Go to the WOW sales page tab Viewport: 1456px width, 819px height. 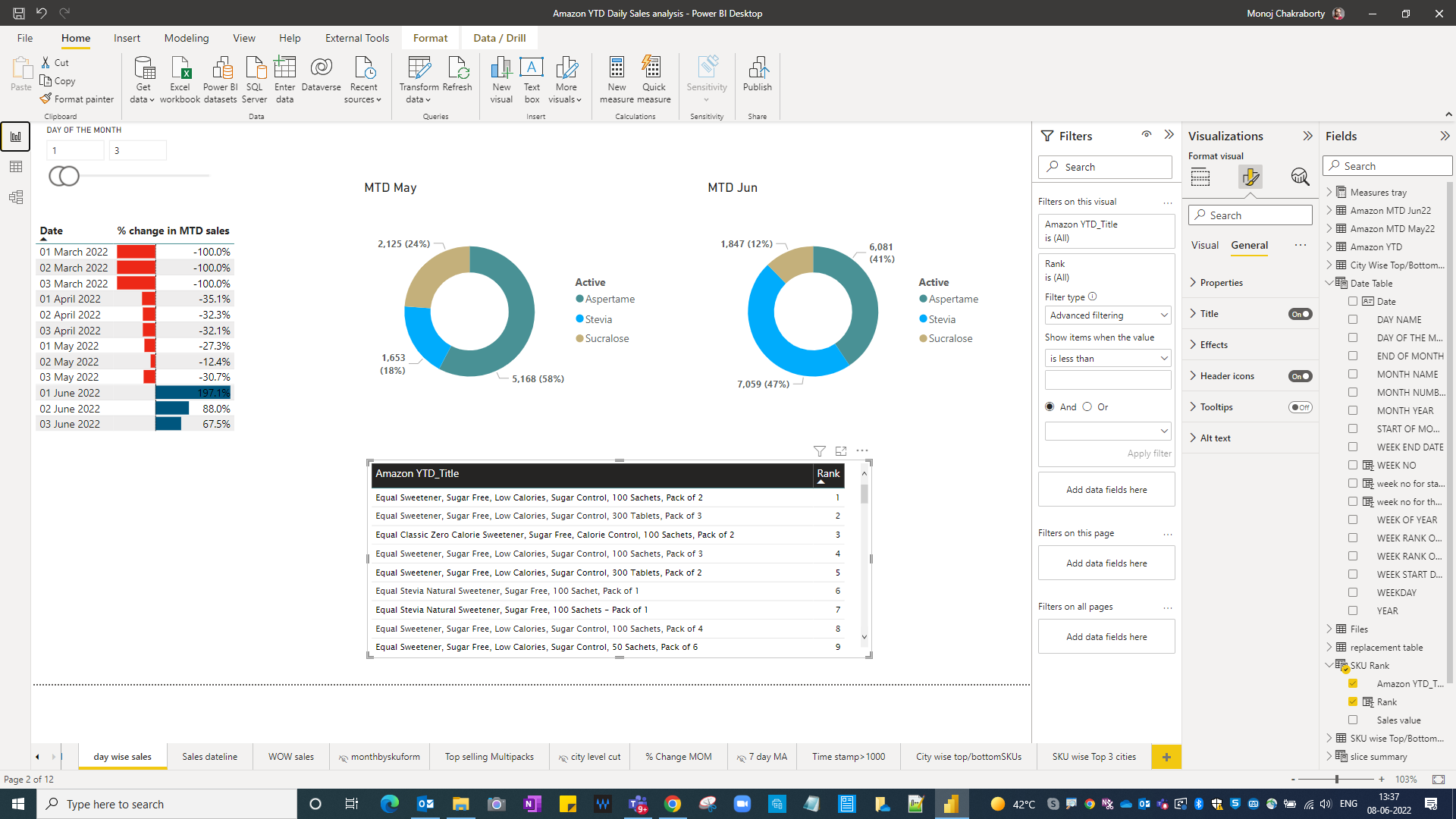[291, 757]
